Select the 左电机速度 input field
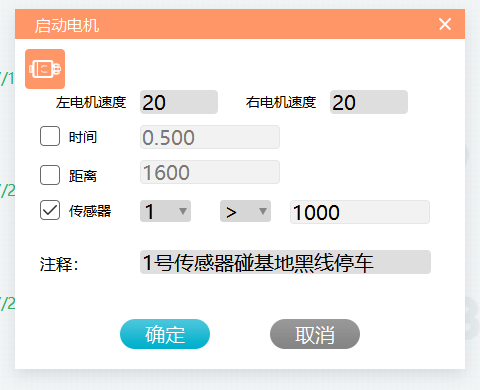The width and height of the screenshot is (480, 390). tap(179, 102)
